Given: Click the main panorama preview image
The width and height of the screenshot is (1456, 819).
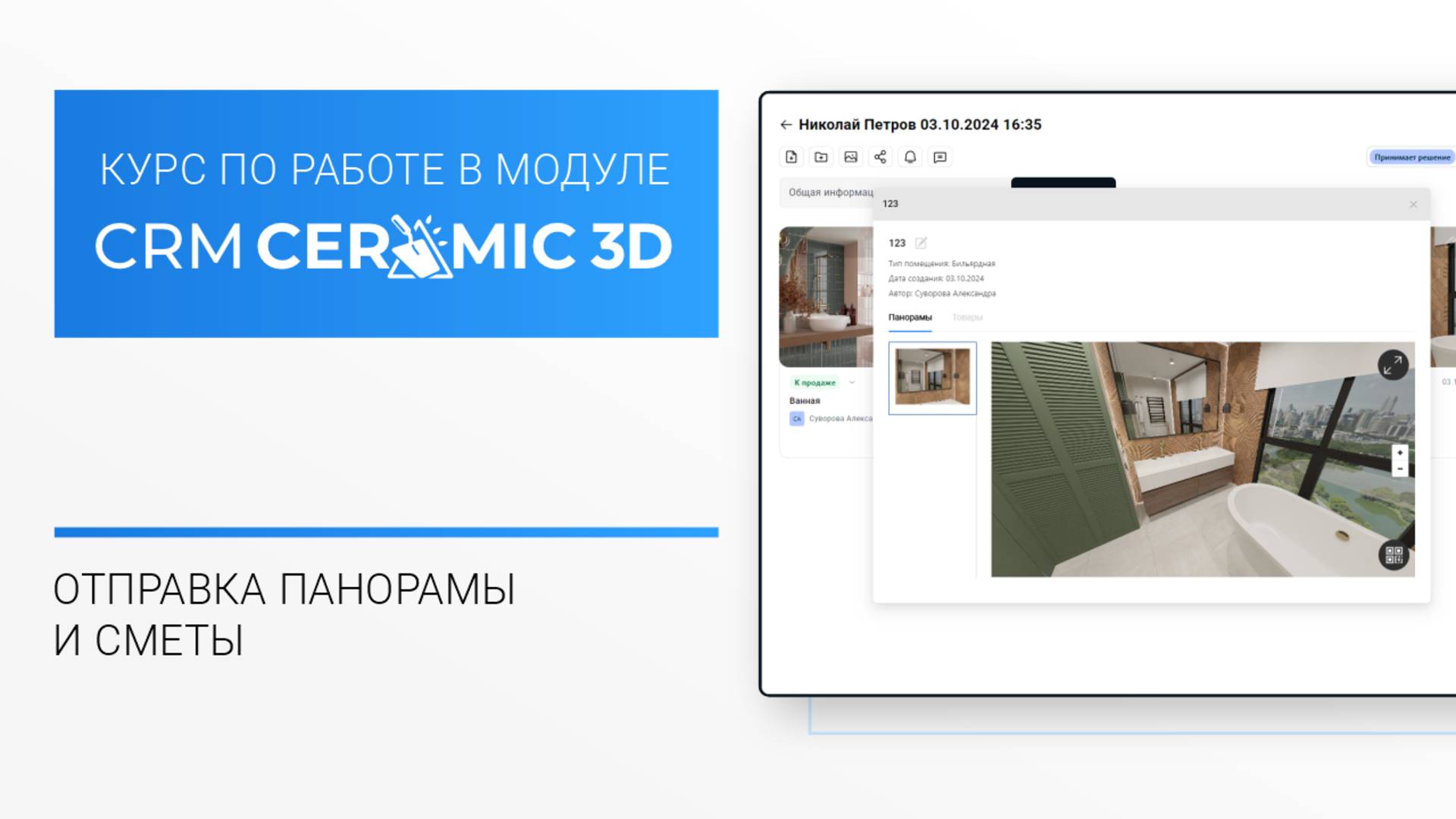Looking at the screenshot, I should pyautogui.click(x=1202, y=460).
